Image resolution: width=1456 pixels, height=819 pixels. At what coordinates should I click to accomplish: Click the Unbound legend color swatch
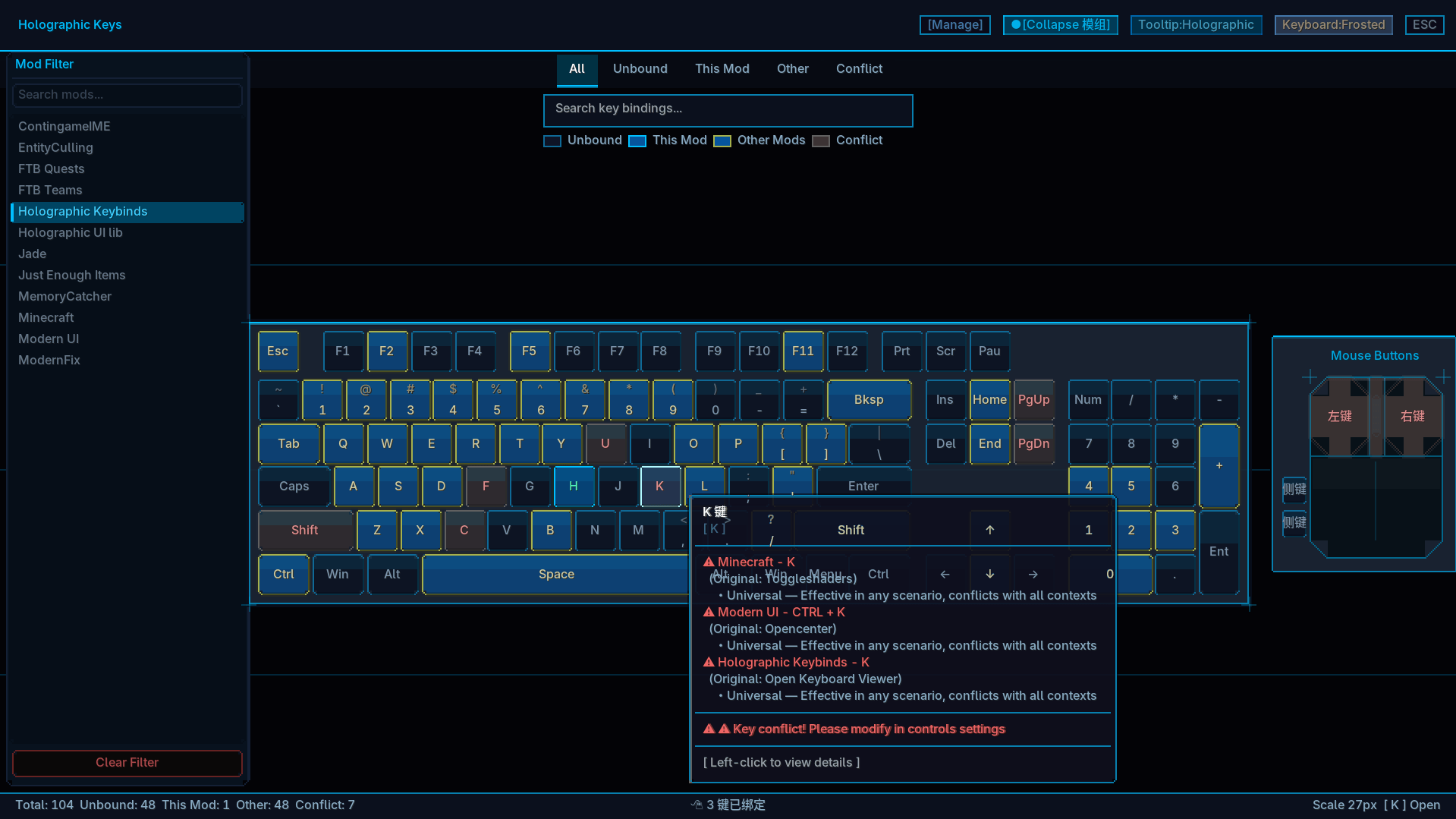[552, 141]
